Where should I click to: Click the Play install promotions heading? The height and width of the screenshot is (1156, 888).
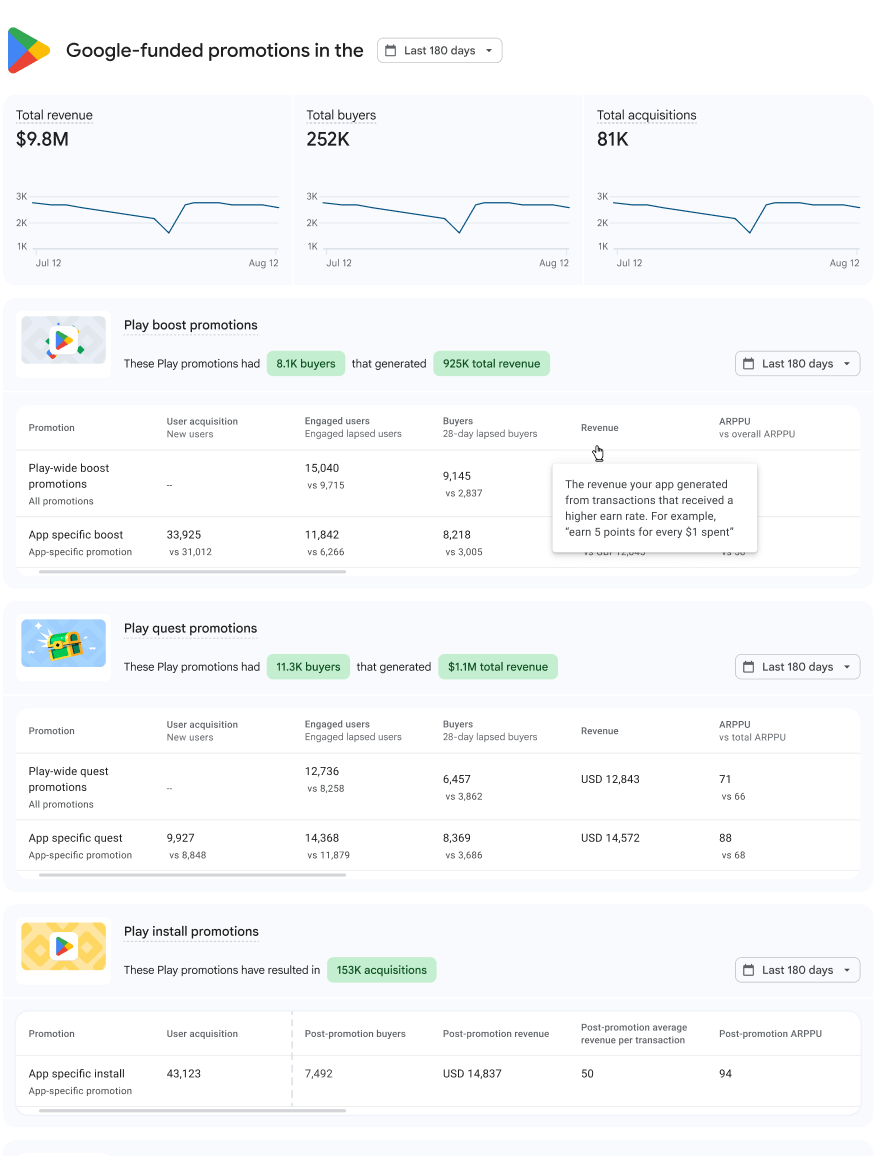click(x=191, y=931)
